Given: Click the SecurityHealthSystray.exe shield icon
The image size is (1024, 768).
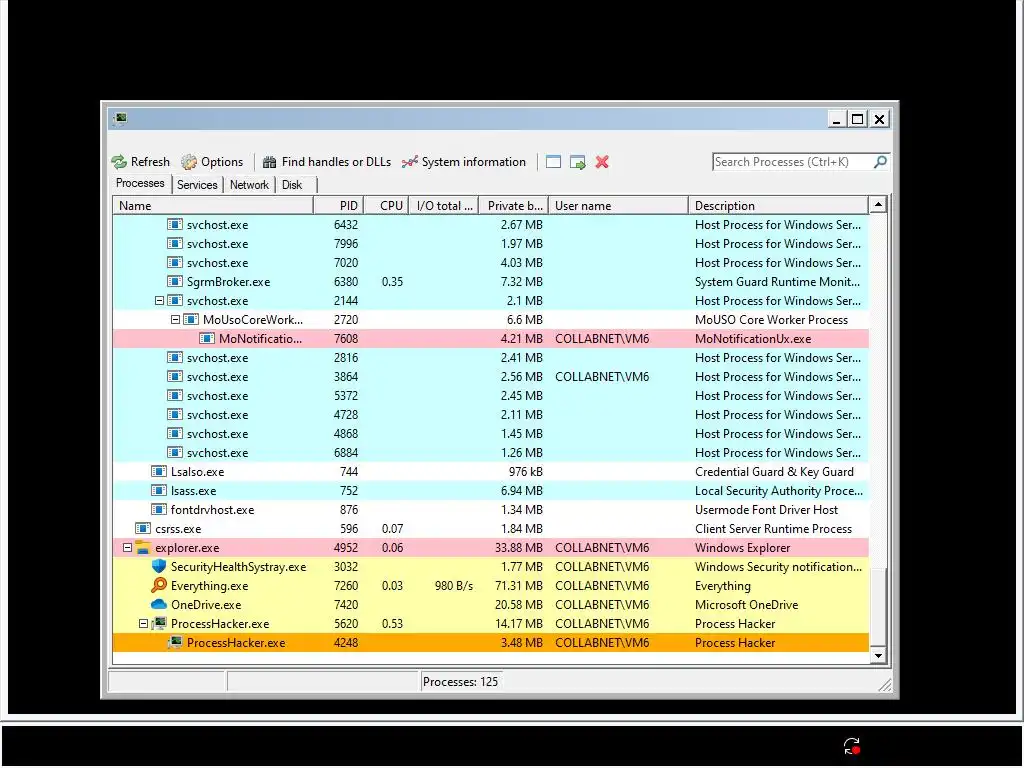Looking at the screenshot, I should 159,566.
